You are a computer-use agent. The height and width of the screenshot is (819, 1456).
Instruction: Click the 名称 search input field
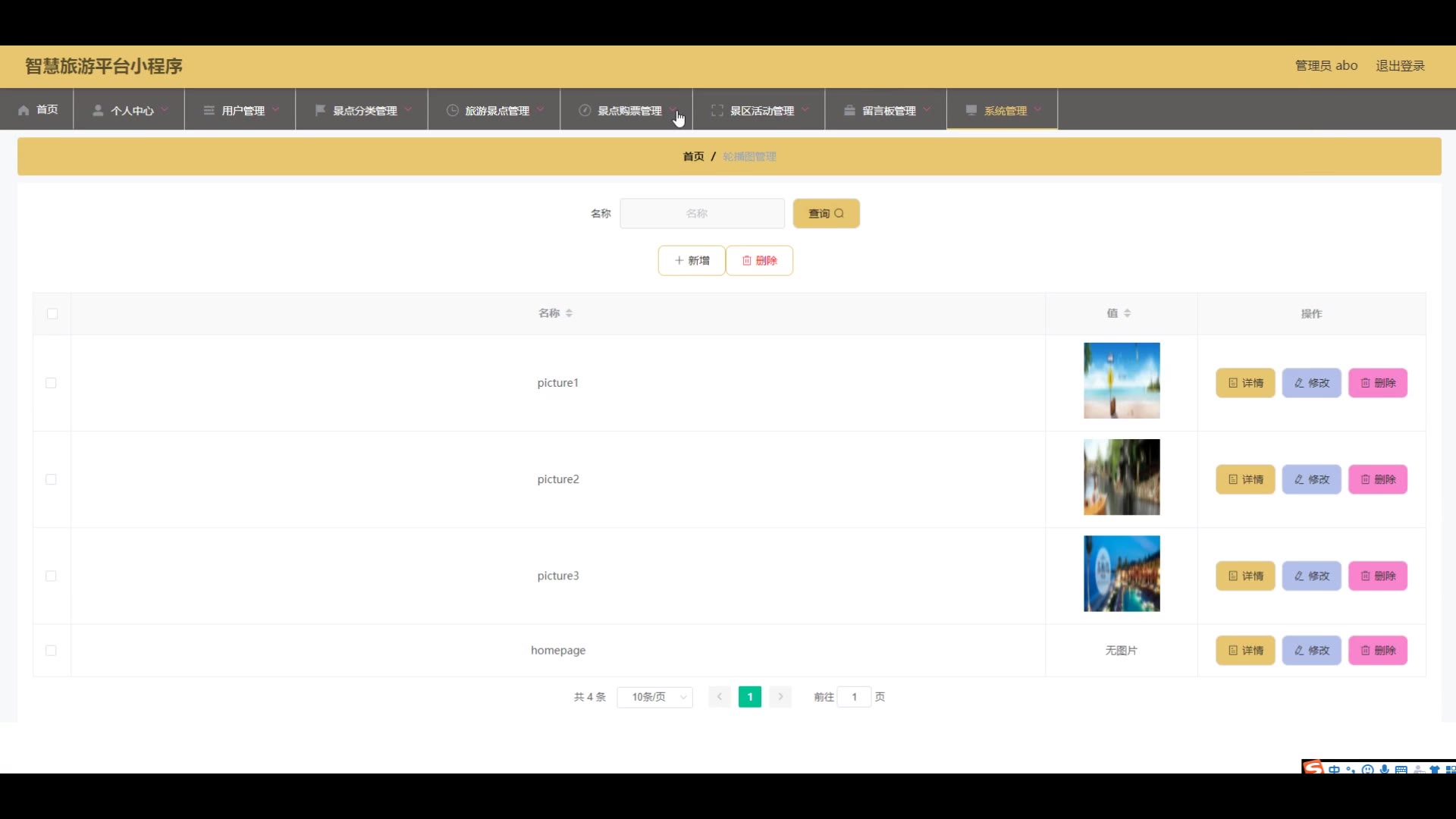[x=701, y=214]
